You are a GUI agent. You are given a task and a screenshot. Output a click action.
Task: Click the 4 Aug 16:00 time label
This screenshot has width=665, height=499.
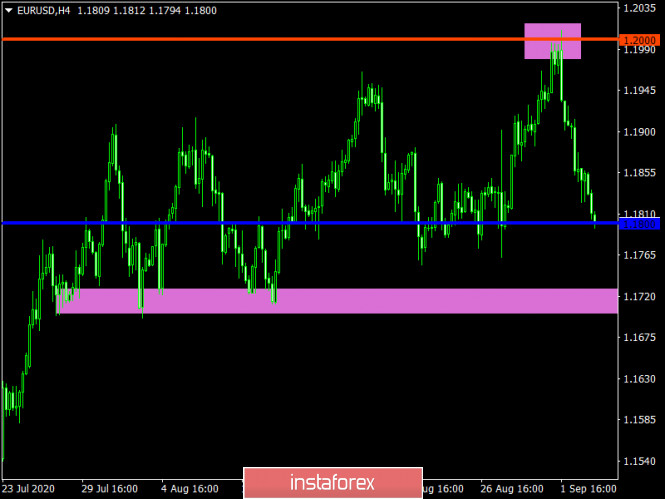pyautogui.click(x=190, y=490)
